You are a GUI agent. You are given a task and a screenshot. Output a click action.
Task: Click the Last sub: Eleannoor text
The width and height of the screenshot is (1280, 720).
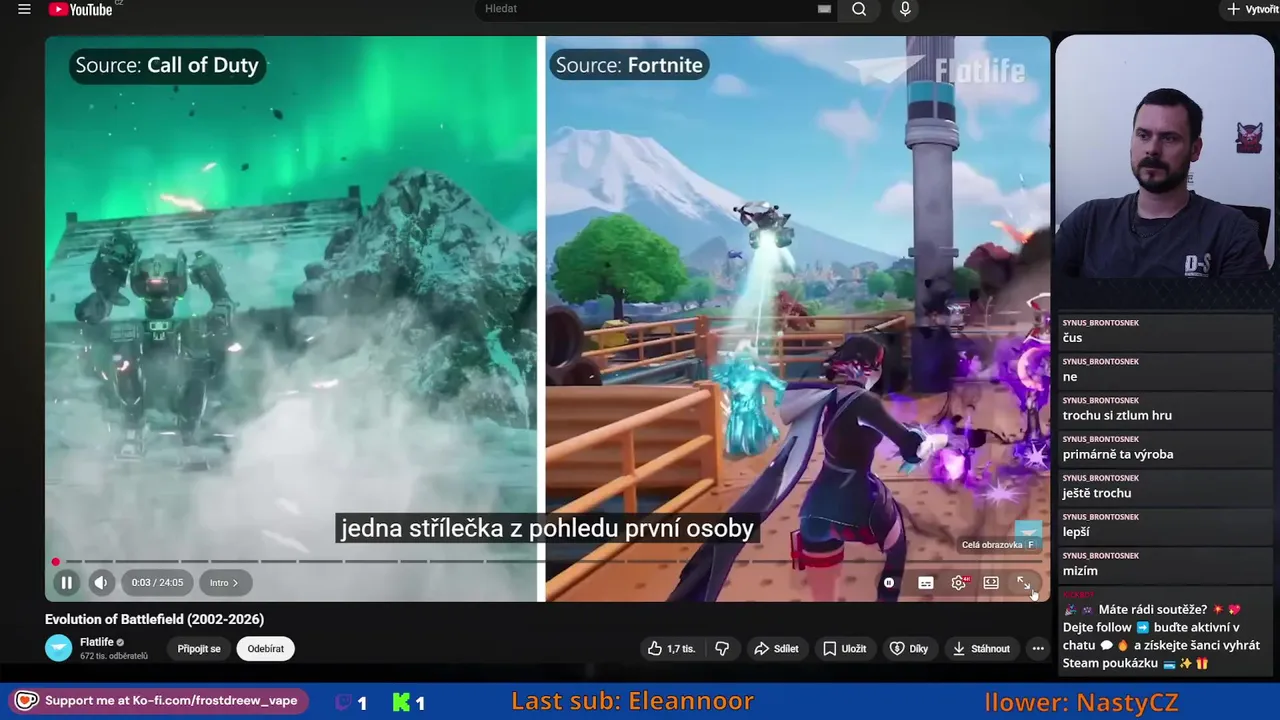tap(632, 701)
